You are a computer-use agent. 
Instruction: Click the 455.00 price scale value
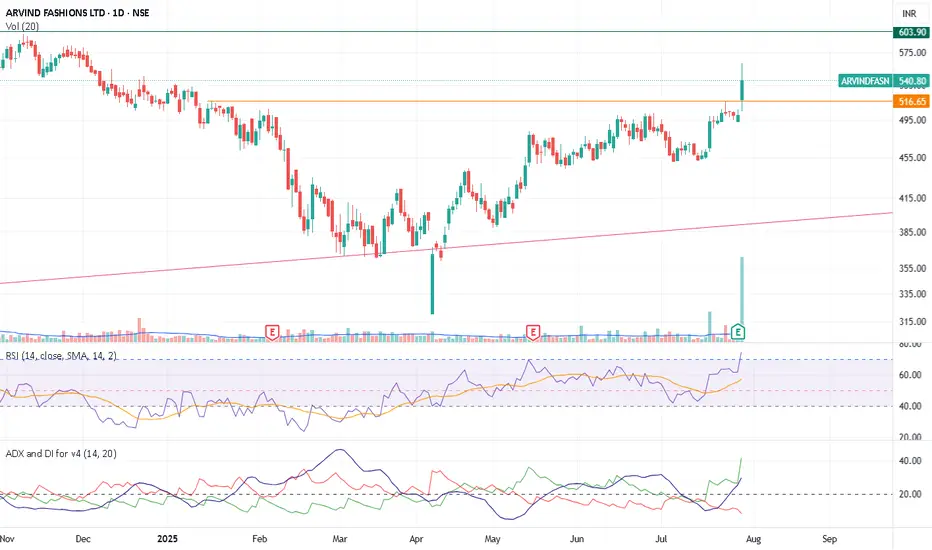click(912, 158)
